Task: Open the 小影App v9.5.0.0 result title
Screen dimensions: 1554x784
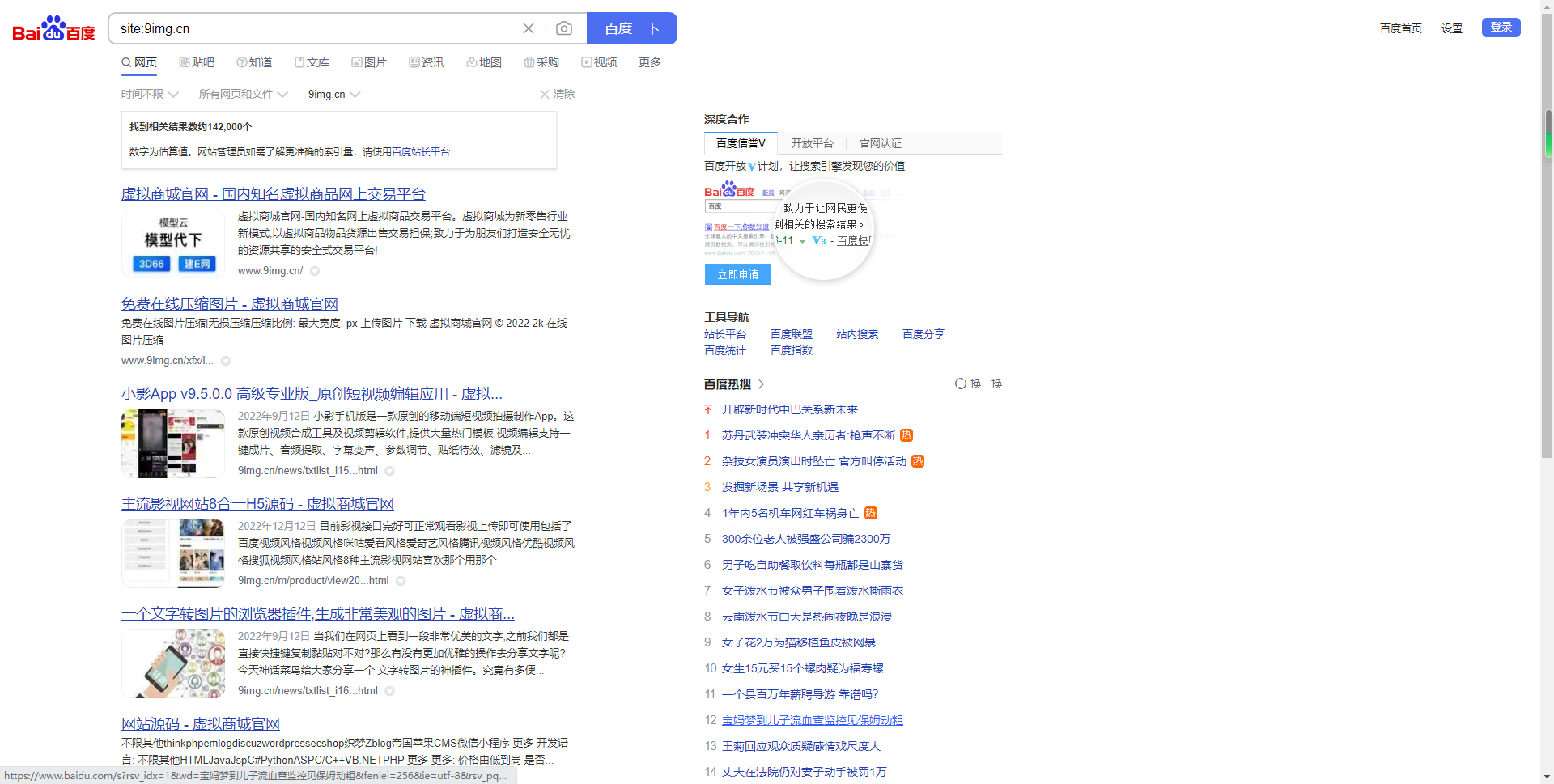Action: pos(312,393)
